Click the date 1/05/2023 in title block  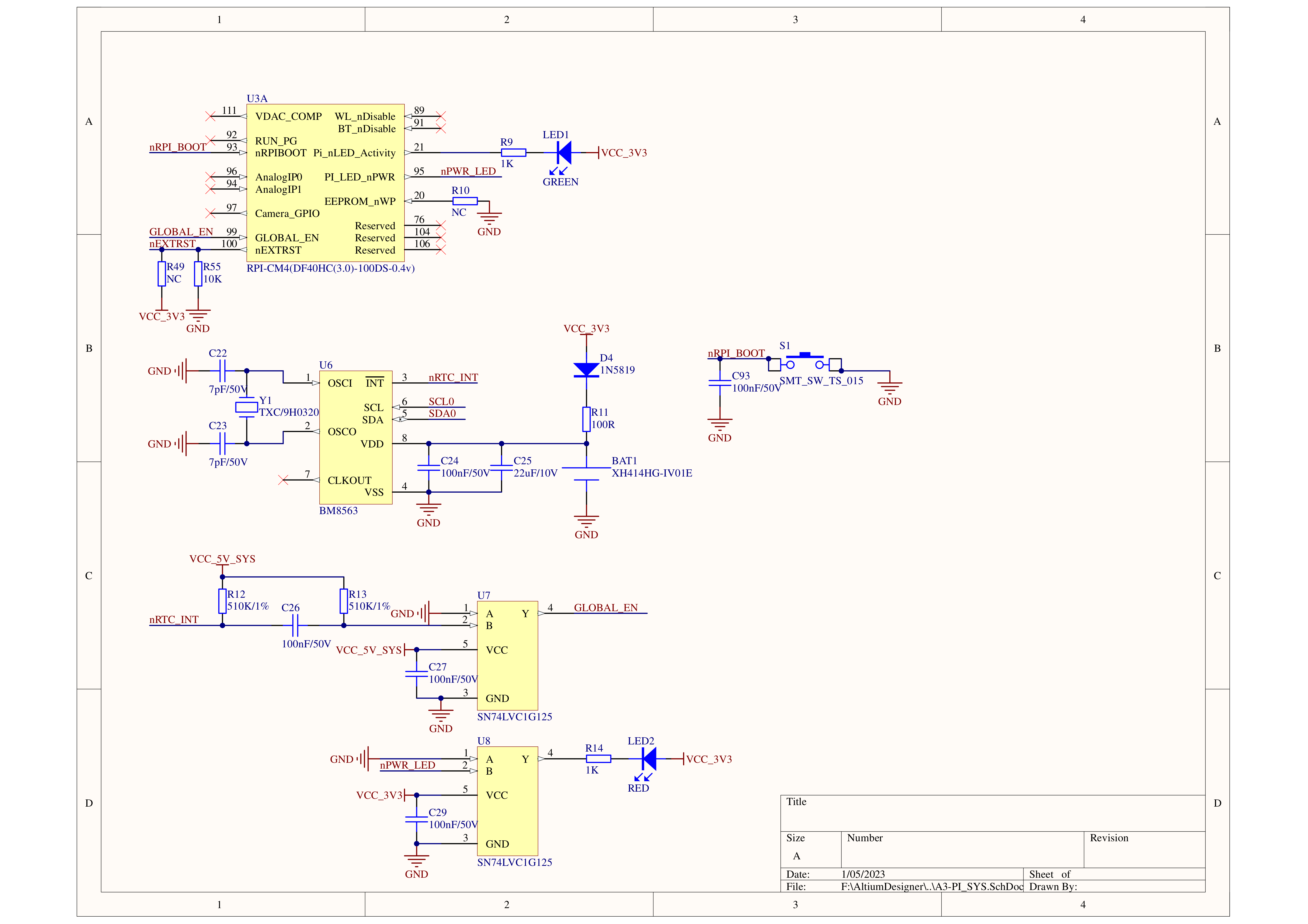(863, 874)
